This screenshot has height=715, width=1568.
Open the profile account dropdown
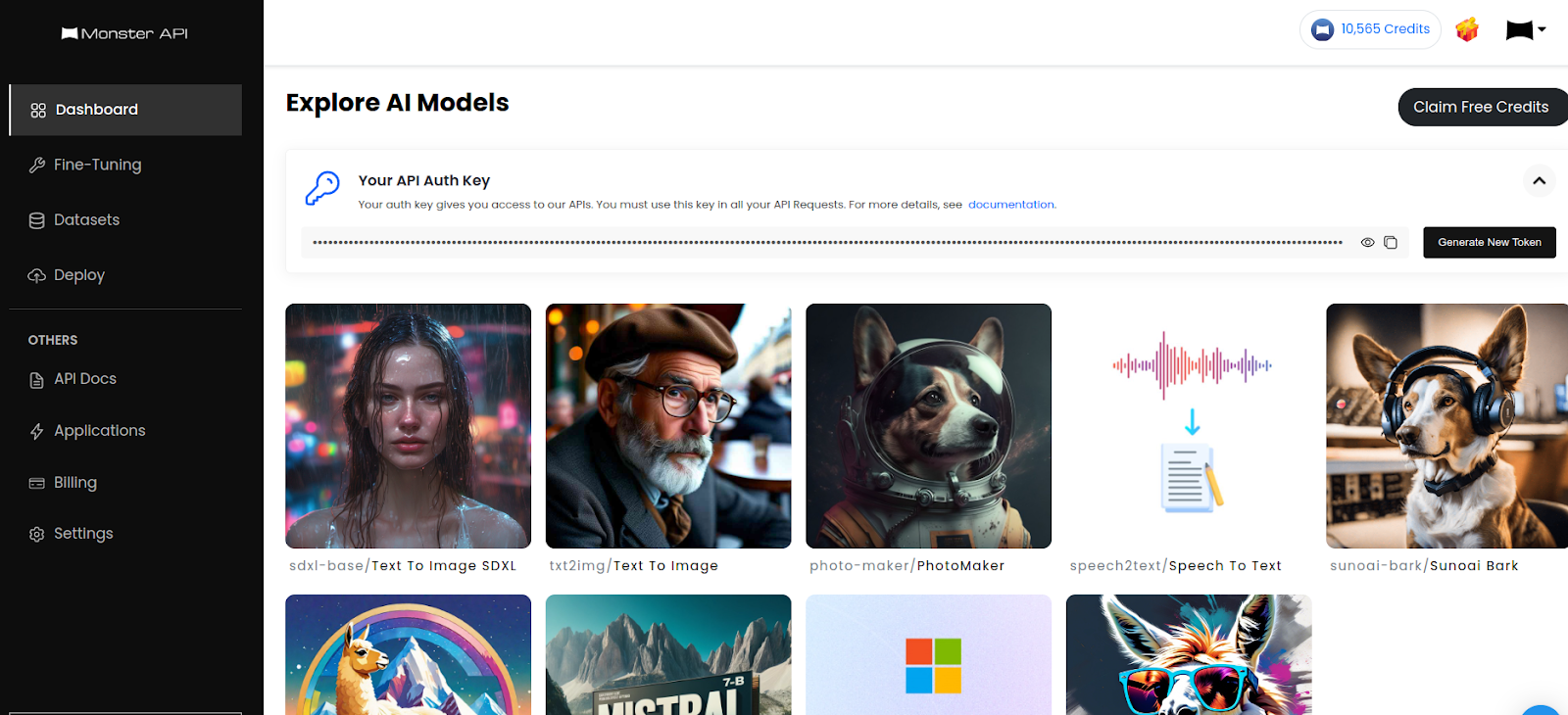coord(1526,29)
